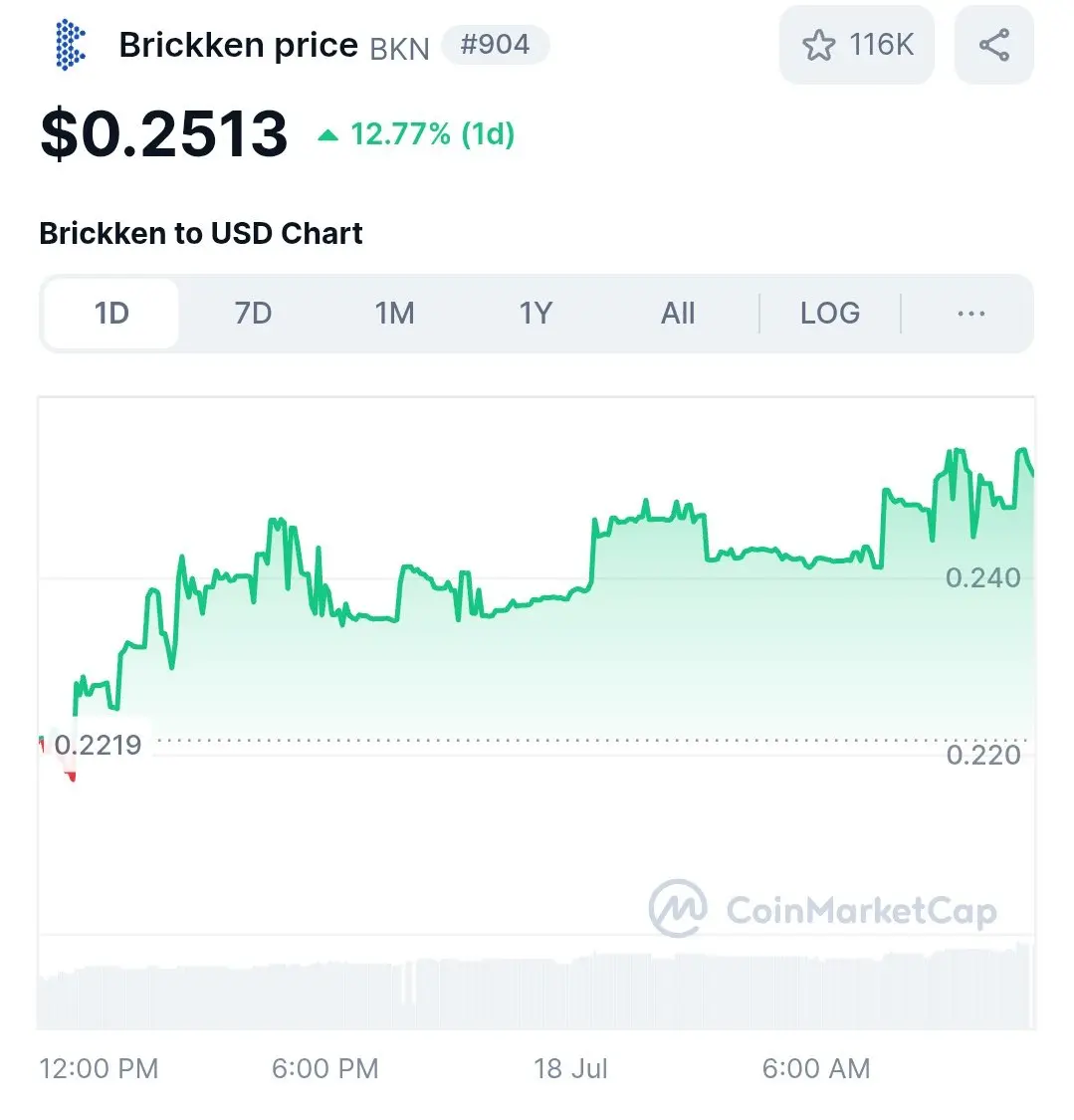Add BKN to watchlist via star icon
The height and width of the screenshot is (1120, 1074).
(x=818, y=45)
